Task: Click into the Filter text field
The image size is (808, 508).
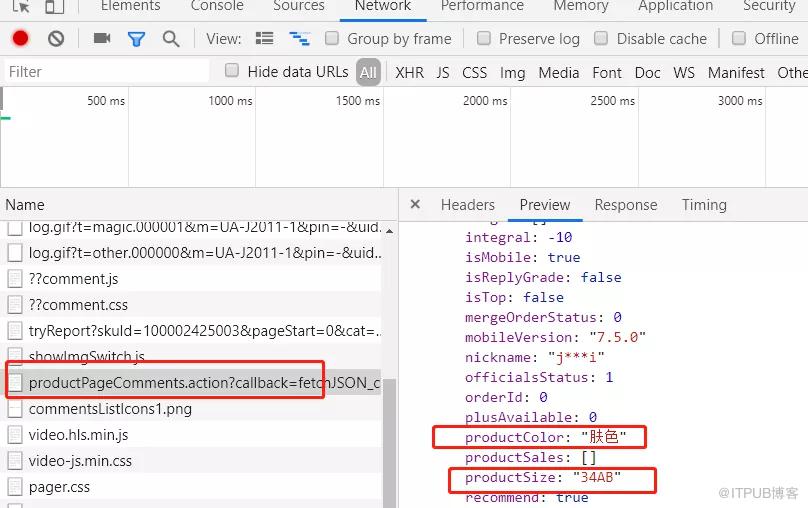Action: click(x=107, y=72)
